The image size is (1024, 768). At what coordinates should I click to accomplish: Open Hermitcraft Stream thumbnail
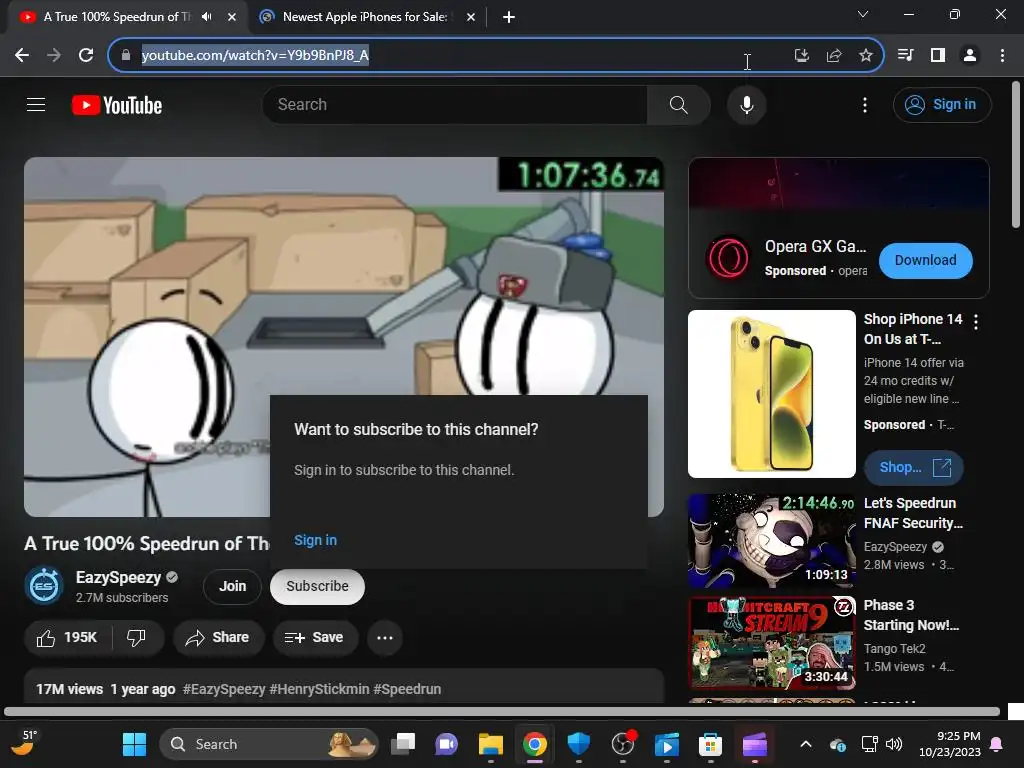click(771, 643)
